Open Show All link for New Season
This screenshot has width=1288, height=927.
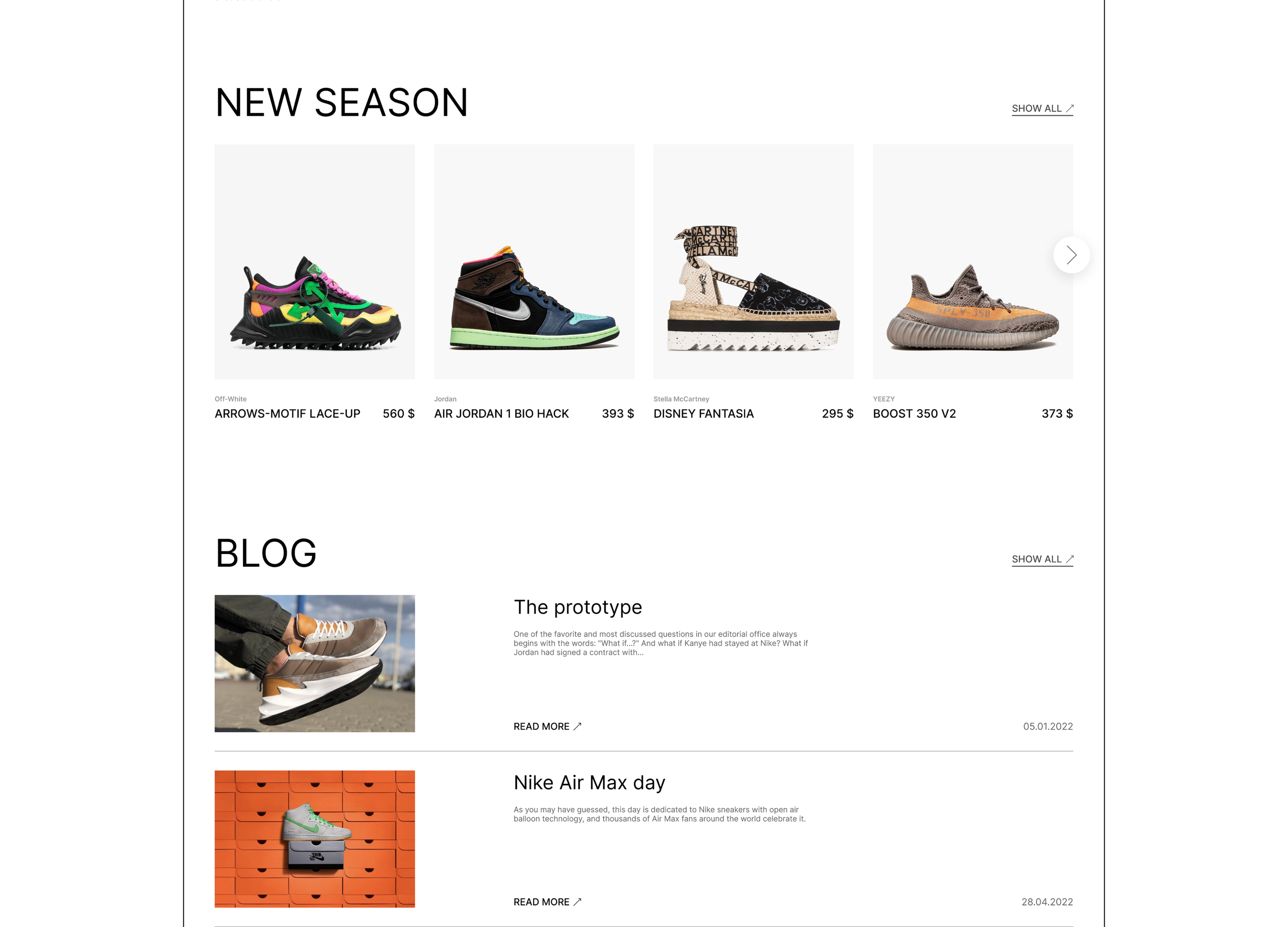click(1042, 108)
